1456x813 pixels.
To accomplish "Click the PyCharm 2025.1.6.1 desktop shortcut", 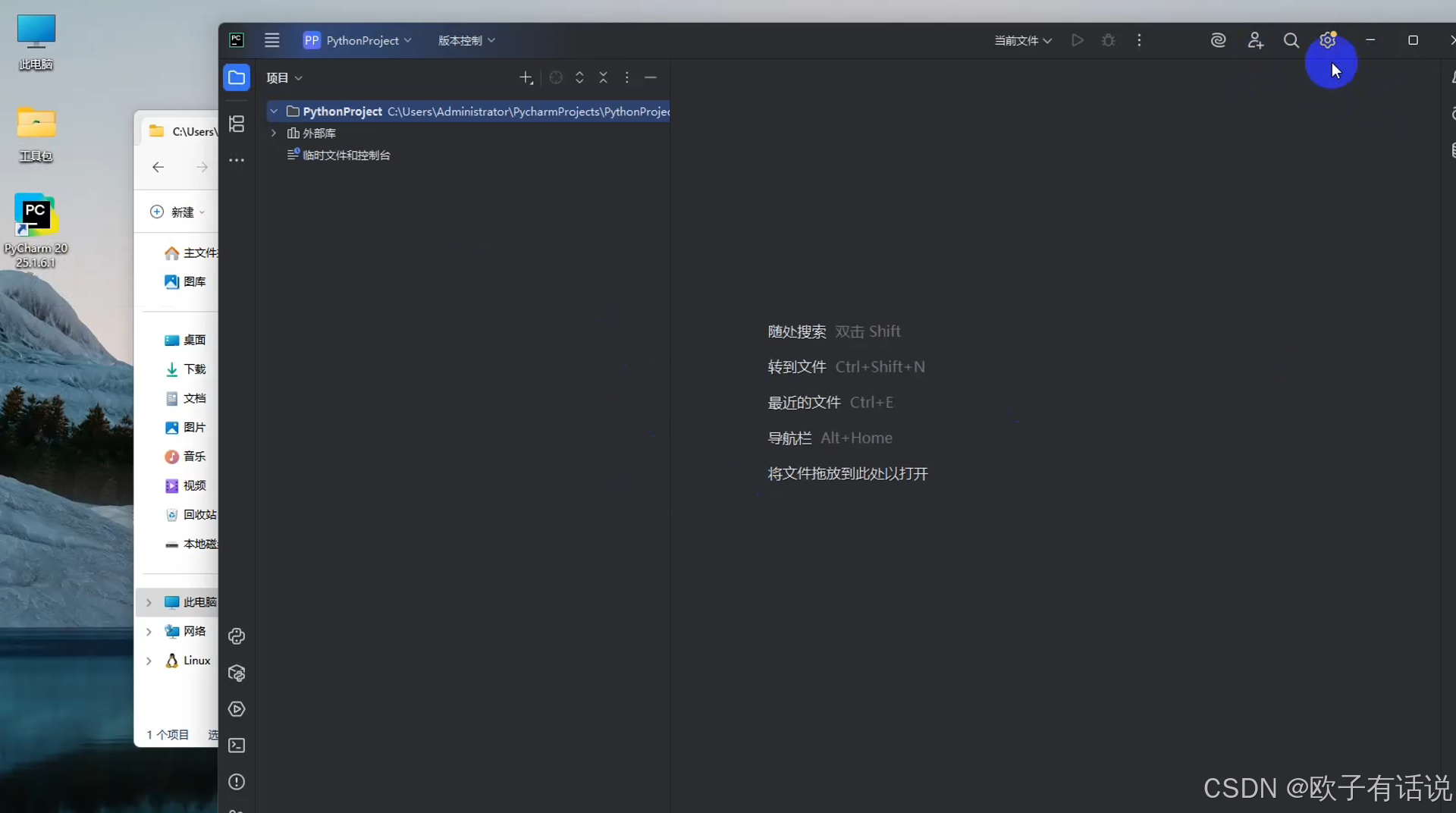I will tap(36, 231).
